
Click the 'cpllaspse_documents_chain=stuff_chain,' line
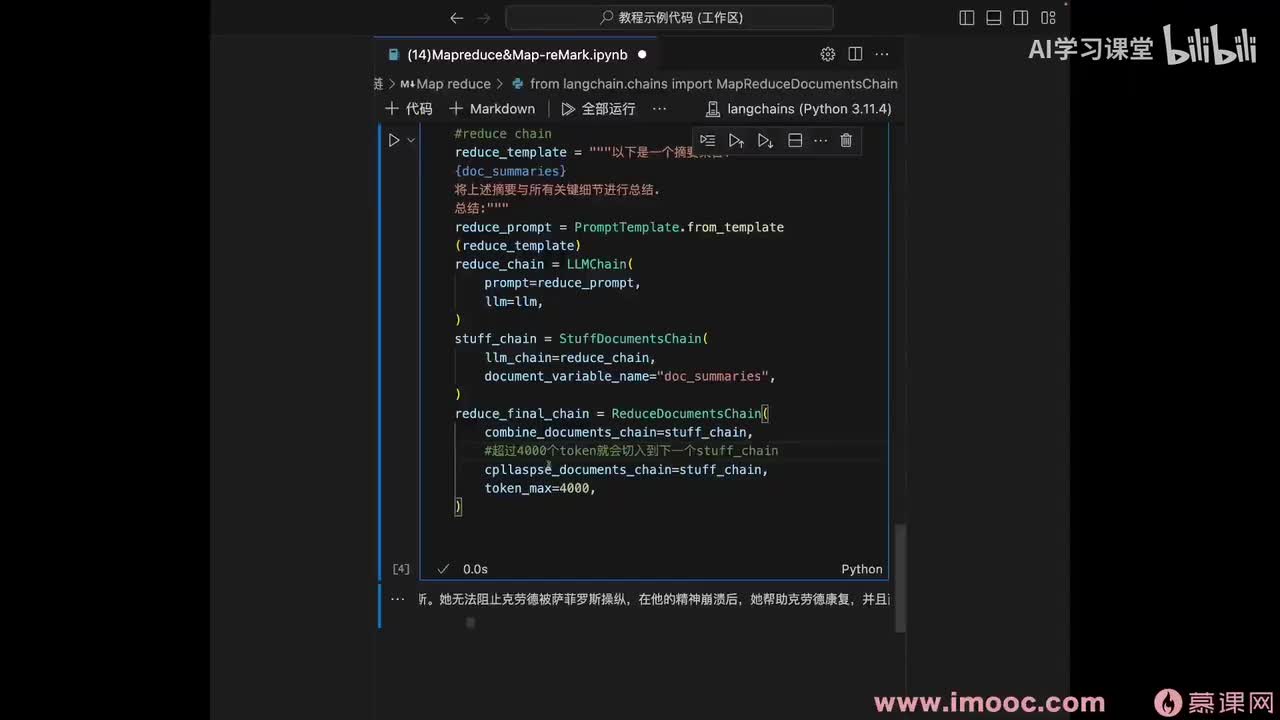(626, 469)
